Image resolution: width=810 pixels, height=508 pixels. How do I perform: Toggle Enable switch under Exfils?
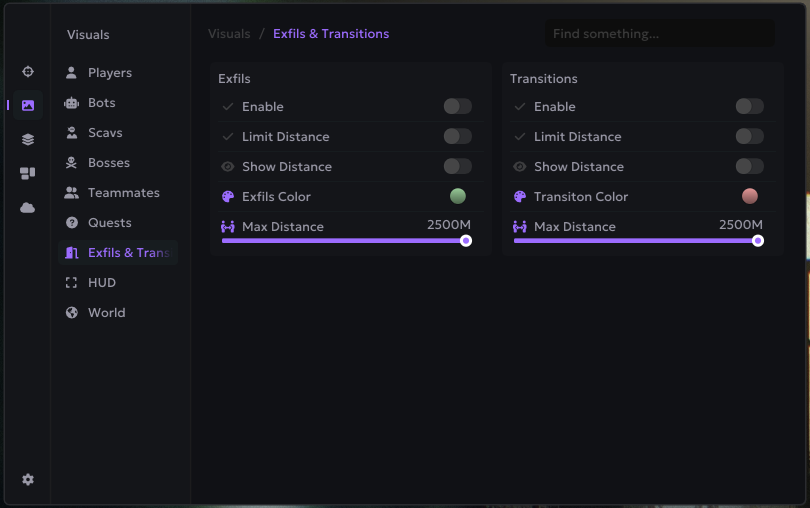[457, 106]
